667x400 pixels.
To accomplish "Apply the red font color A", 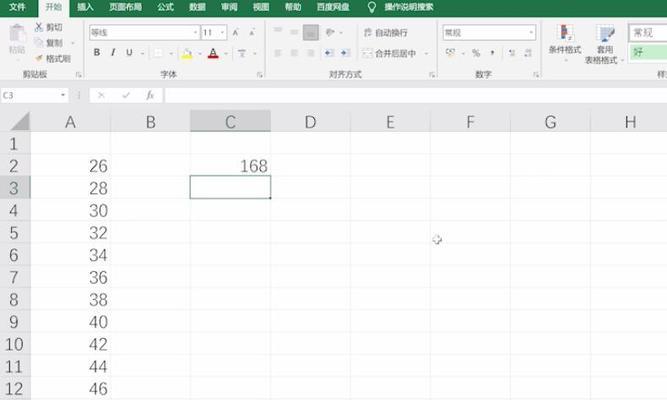I will (213, 54).
